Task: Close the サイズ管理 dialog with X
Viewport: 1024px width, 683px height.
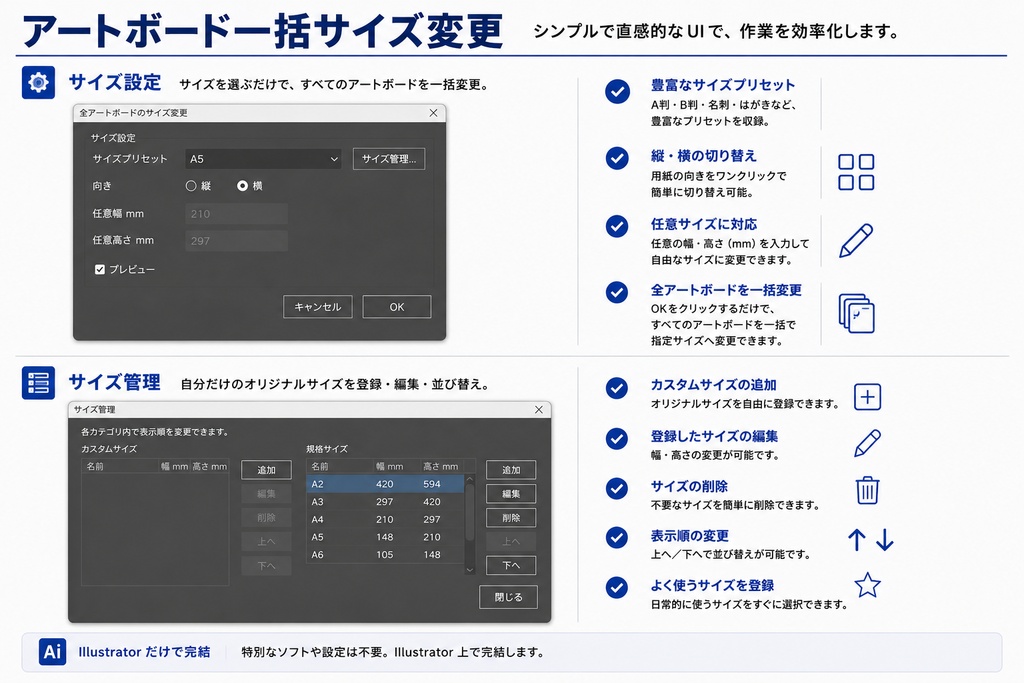Action: click(x=539, y=409)
